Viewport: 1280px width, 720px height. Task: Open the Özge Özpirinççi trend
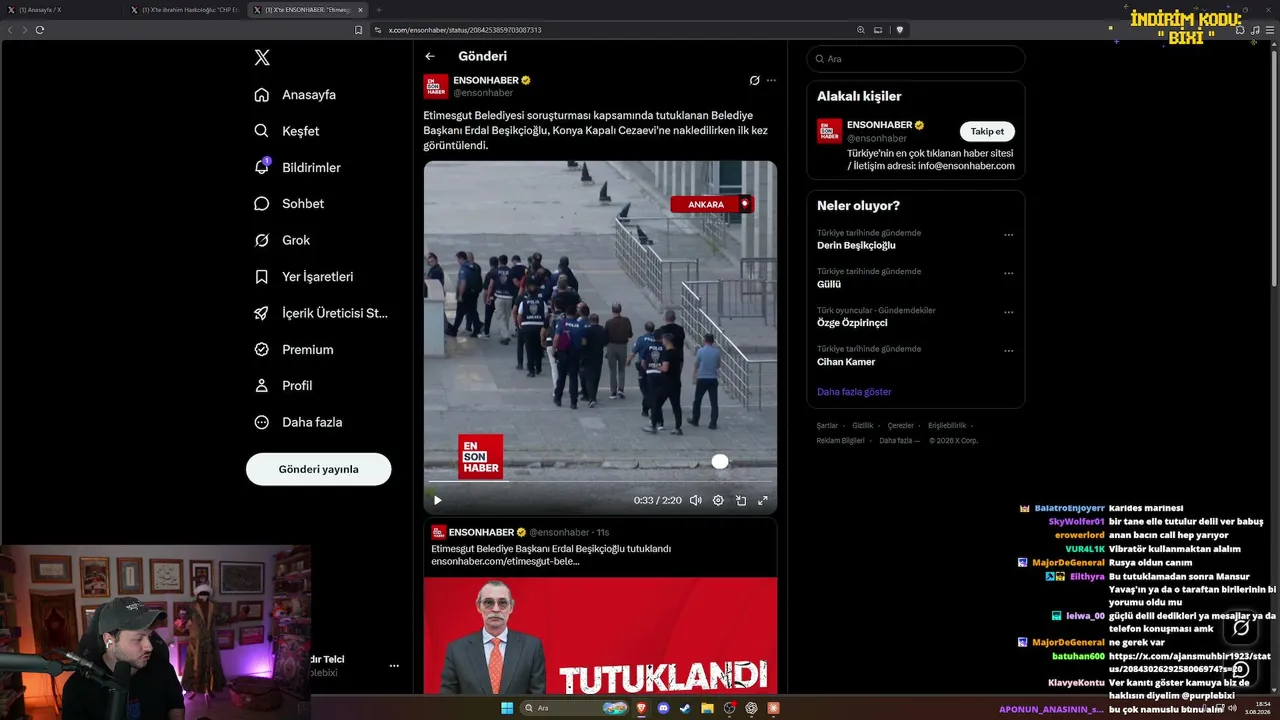click(x=852, y=323)
